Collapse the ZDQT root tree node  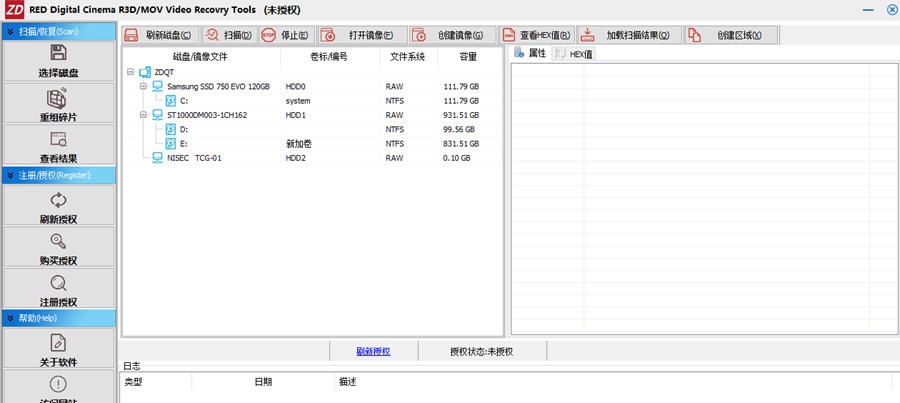pos(130,72)
